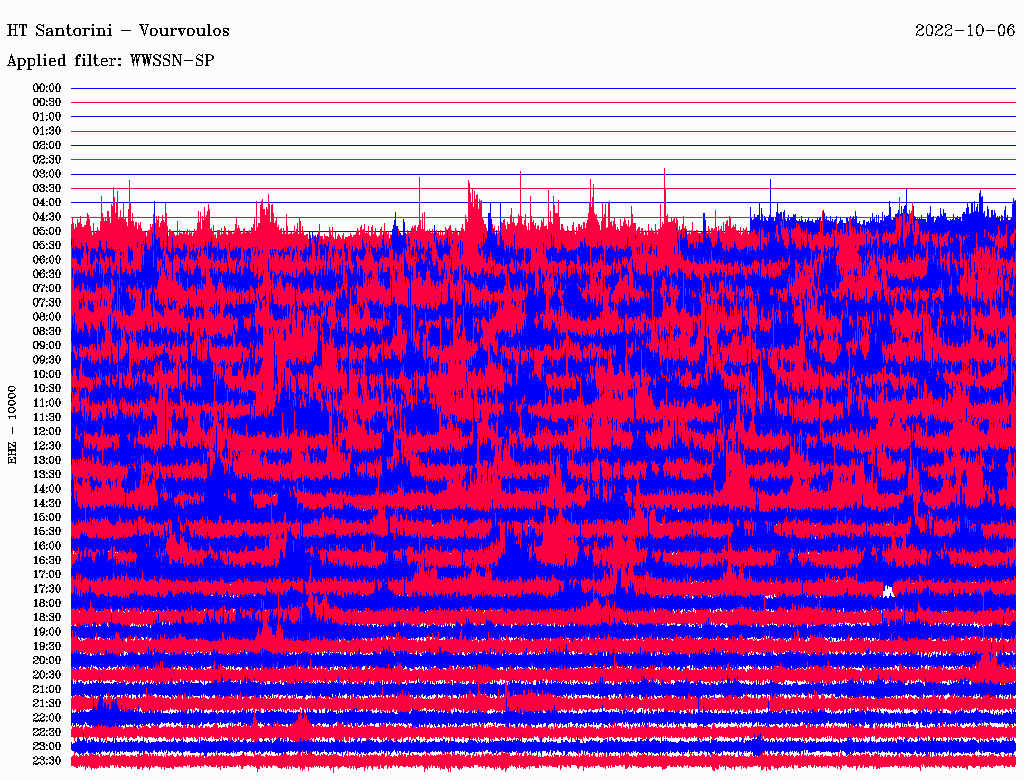Viewport: 1024px width, 780px height.
Task: Click the 06:30 time label
Action: [47, 274]
